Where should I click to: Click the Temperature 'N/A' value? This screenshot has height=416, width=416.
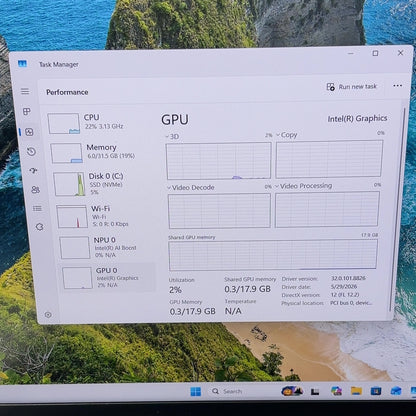[233, 311]
